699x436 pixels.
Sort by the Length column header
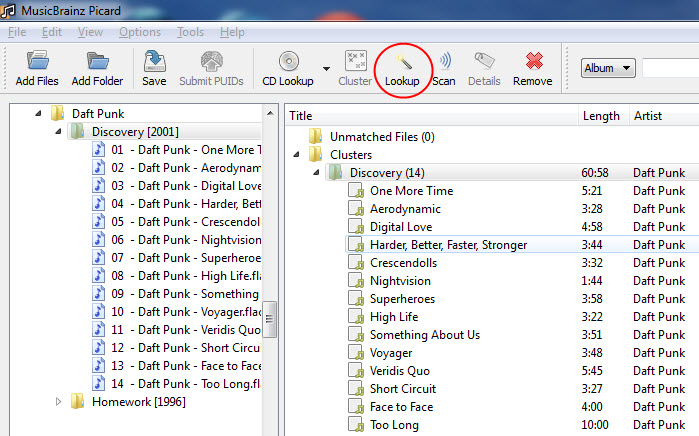pos(601,116)
